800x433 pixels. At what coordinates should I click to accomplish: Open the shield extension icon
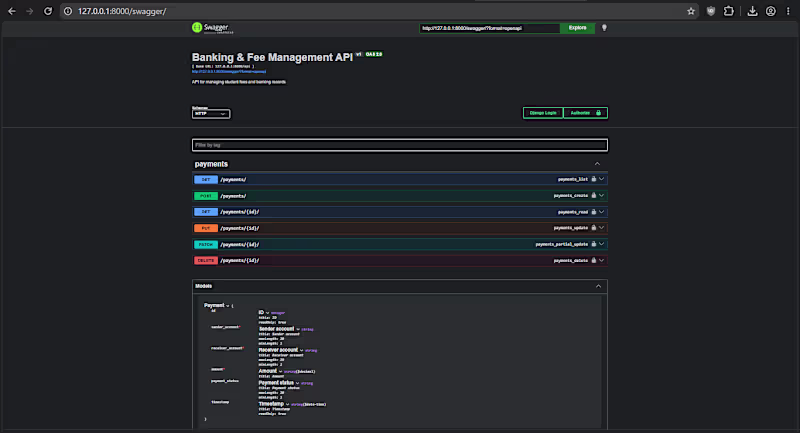click(x=711, y=11)
